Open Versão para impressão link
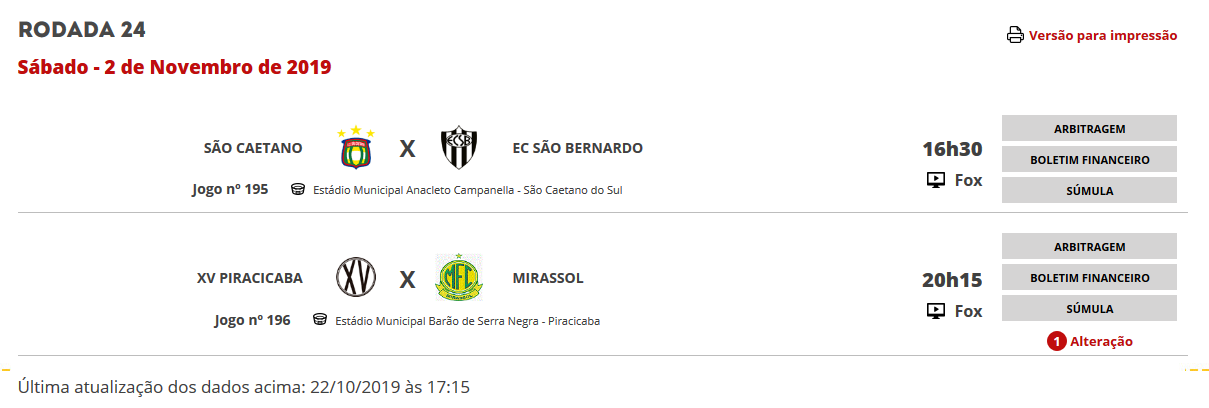Screen dimensions: 1209x408 1103,36
